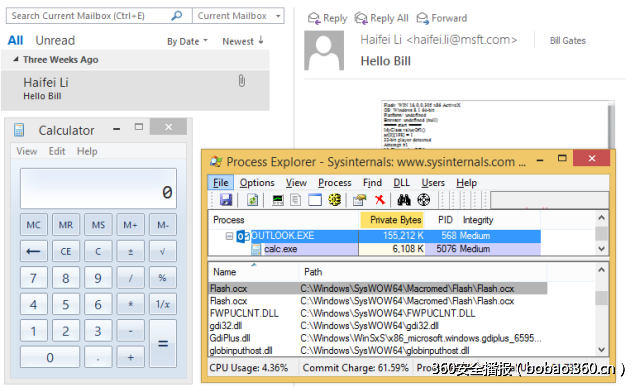Select the crosshair Find Window's Process icon

424,200
